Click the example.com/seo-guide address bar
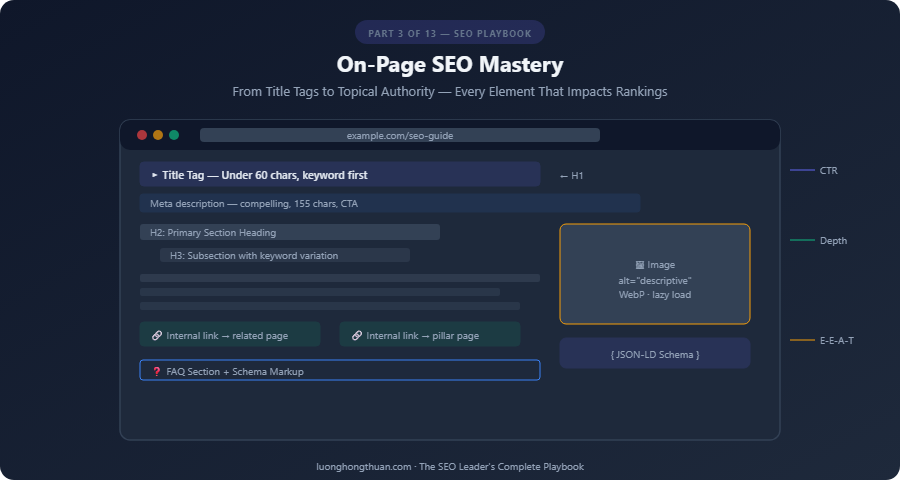The width and height of the screenshot is (900, 480). (x=399, y=136)
